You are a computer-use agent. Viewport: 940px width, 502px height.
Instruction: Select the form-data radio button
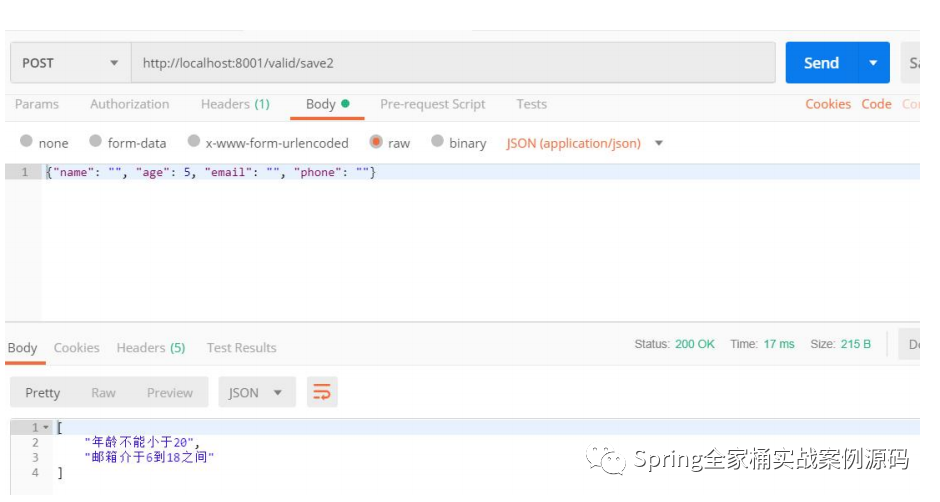(95, 141)
